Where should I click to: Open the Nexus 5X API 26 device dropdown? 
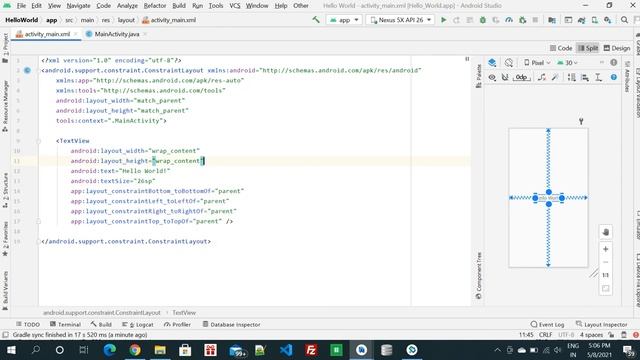click(400, 20)
